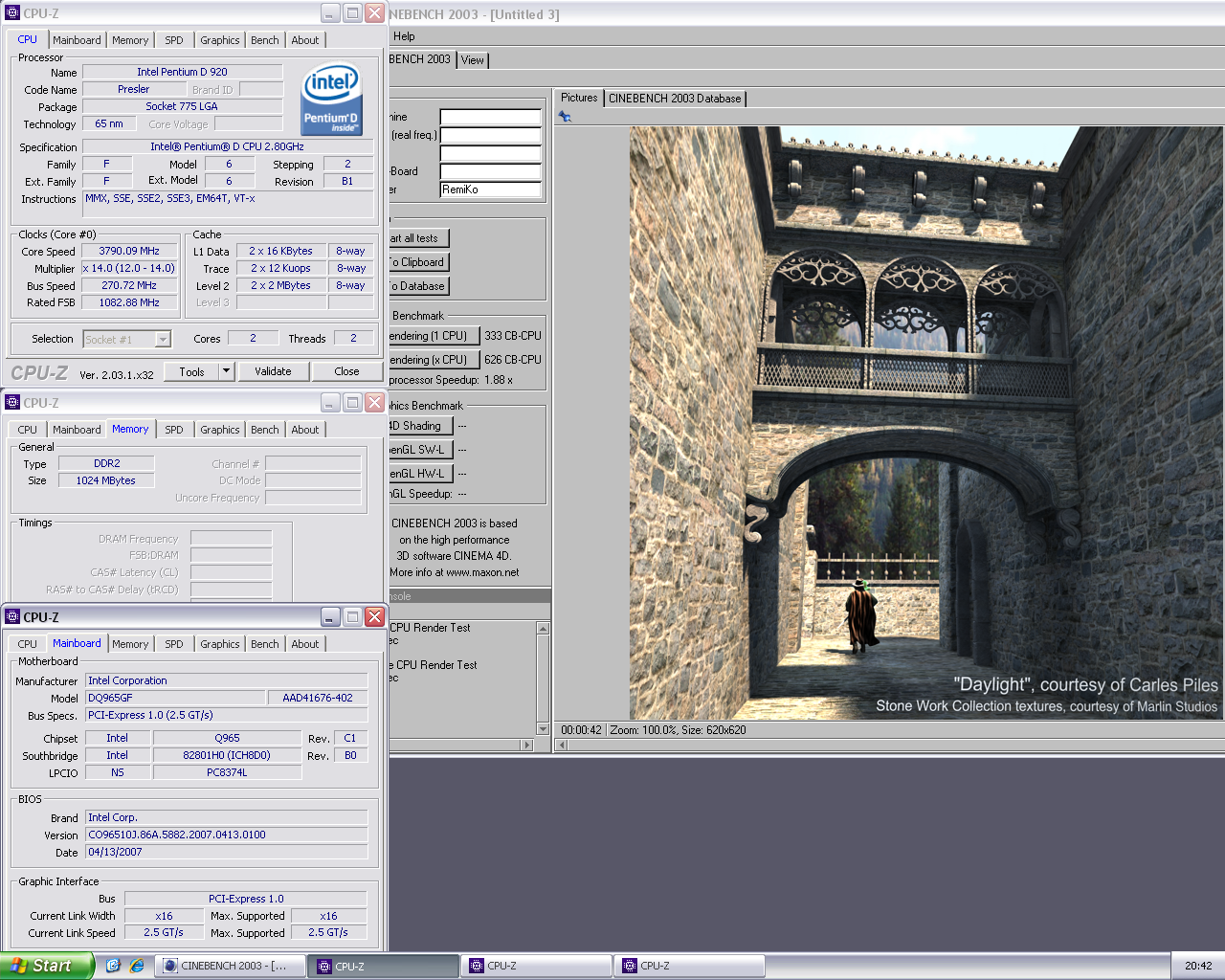Click the x 14.0 (12.0 - 14.0) multiplier value

click(129, 268)
